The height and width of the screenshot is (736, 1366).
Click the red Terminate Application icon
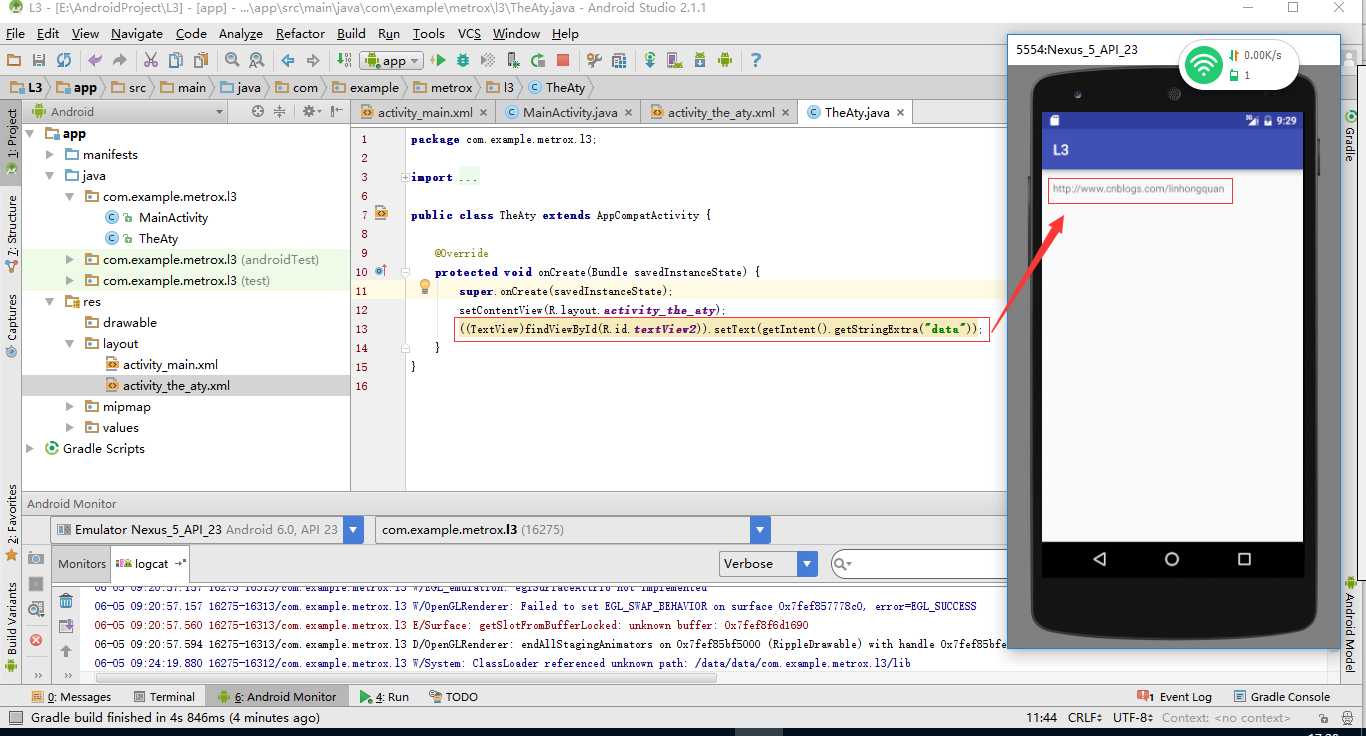coord(36,640)
